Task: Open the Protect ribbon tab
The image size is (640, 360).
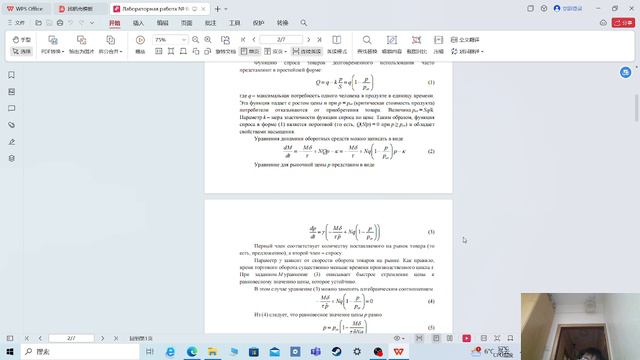Action: pyautogui.click(x=258, y=23)
